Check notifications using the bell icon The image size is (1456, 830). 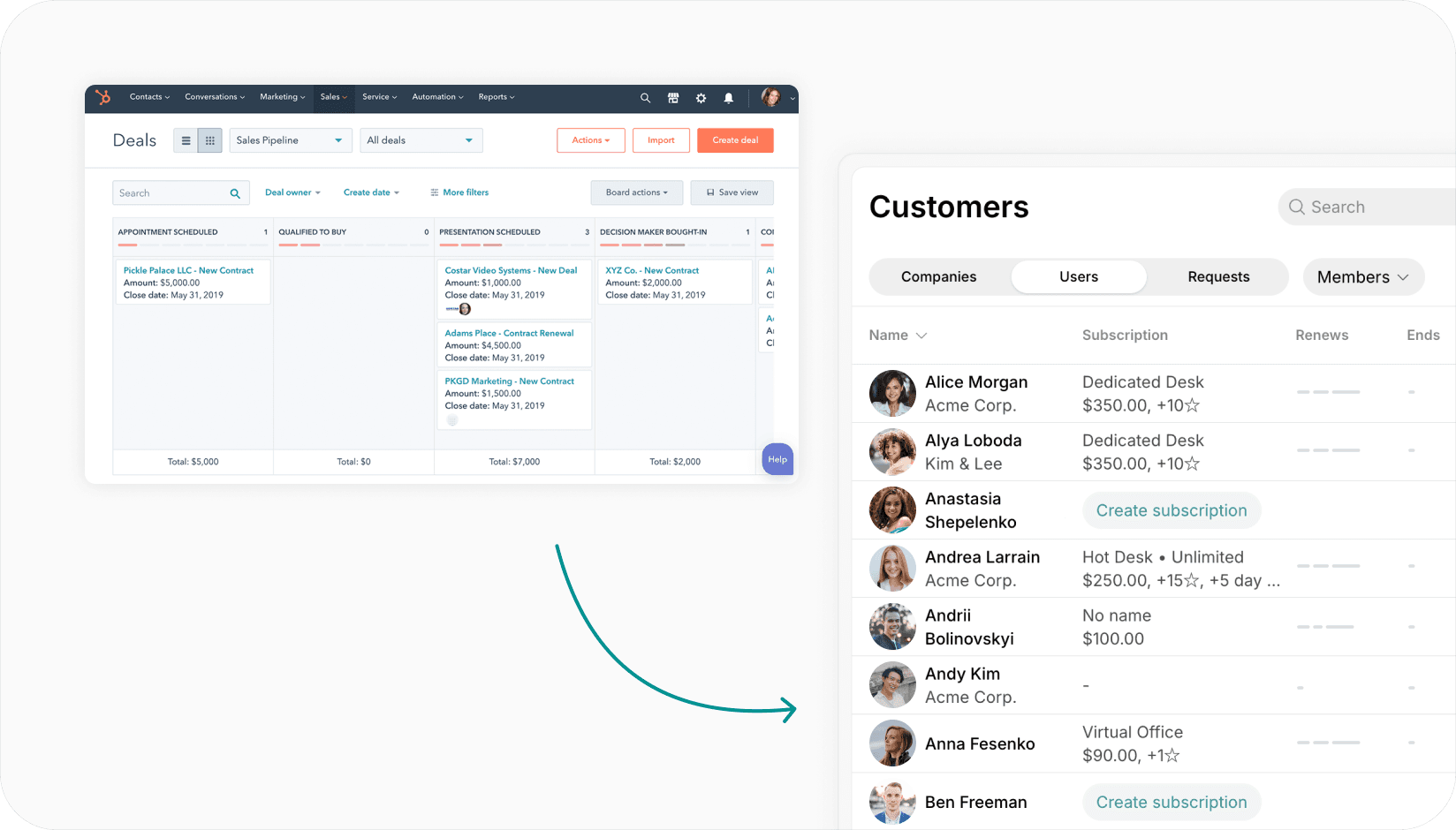pos(728,98)
